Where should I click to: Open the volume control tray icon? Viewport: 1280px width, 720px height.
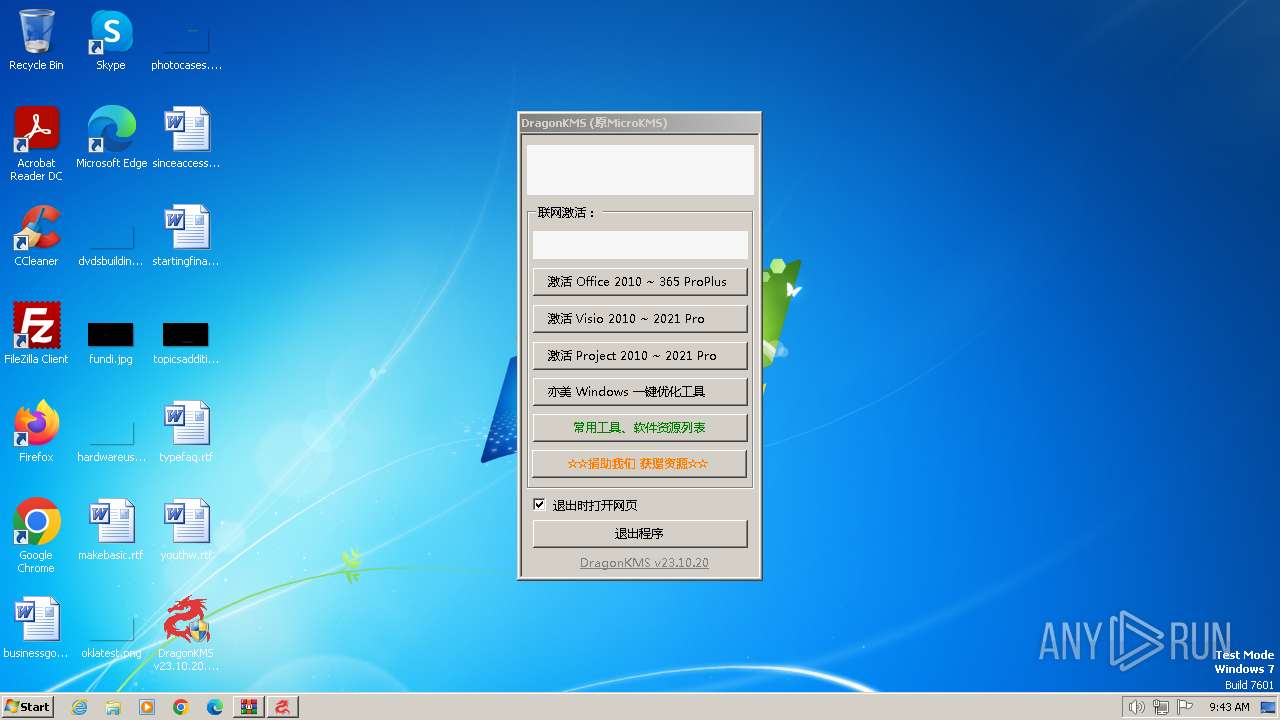(x=1136, y=707)
